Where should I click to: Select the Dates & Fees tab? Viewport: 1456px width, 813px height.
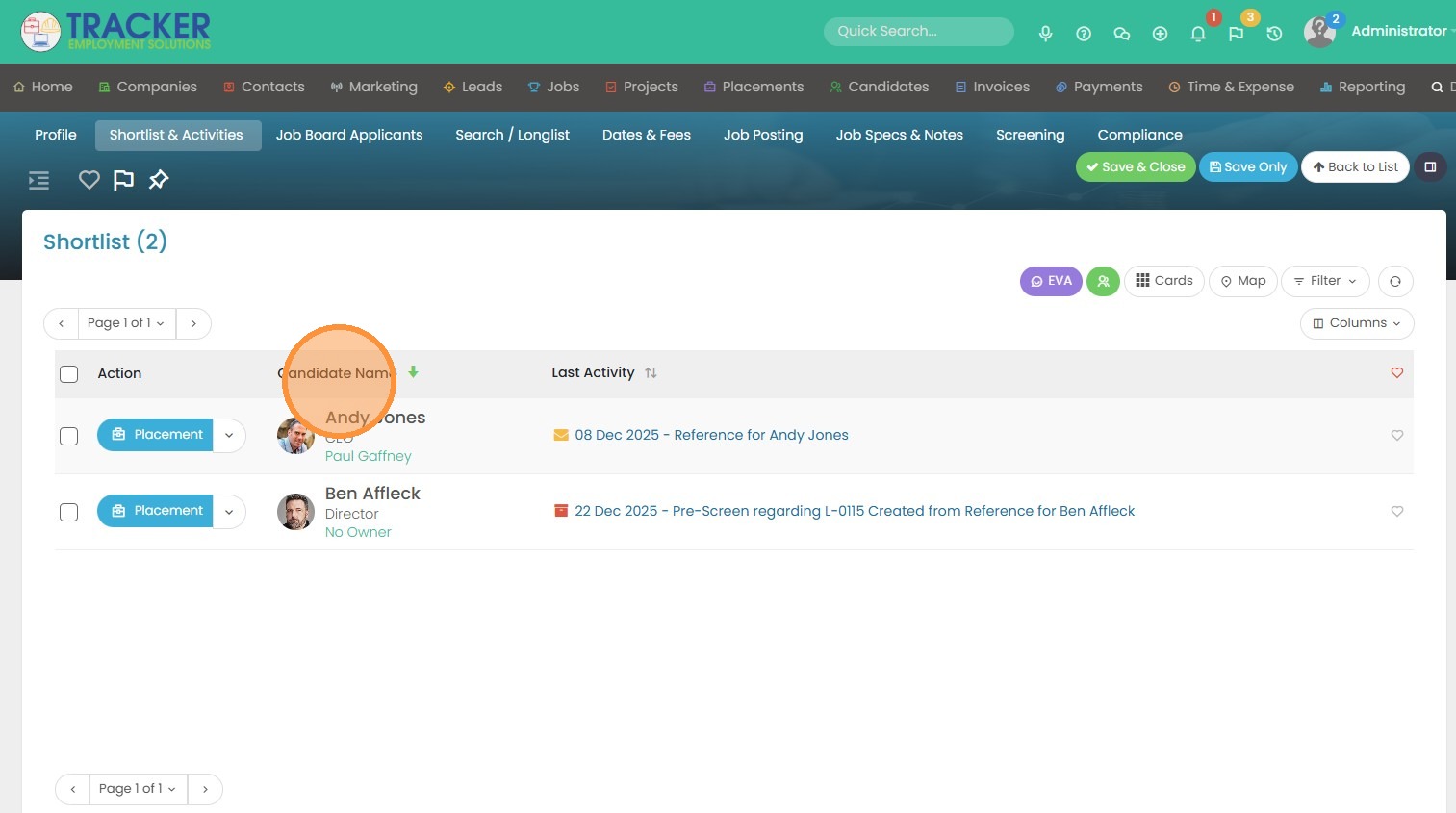pyautogui.click(x=647, y=135)
